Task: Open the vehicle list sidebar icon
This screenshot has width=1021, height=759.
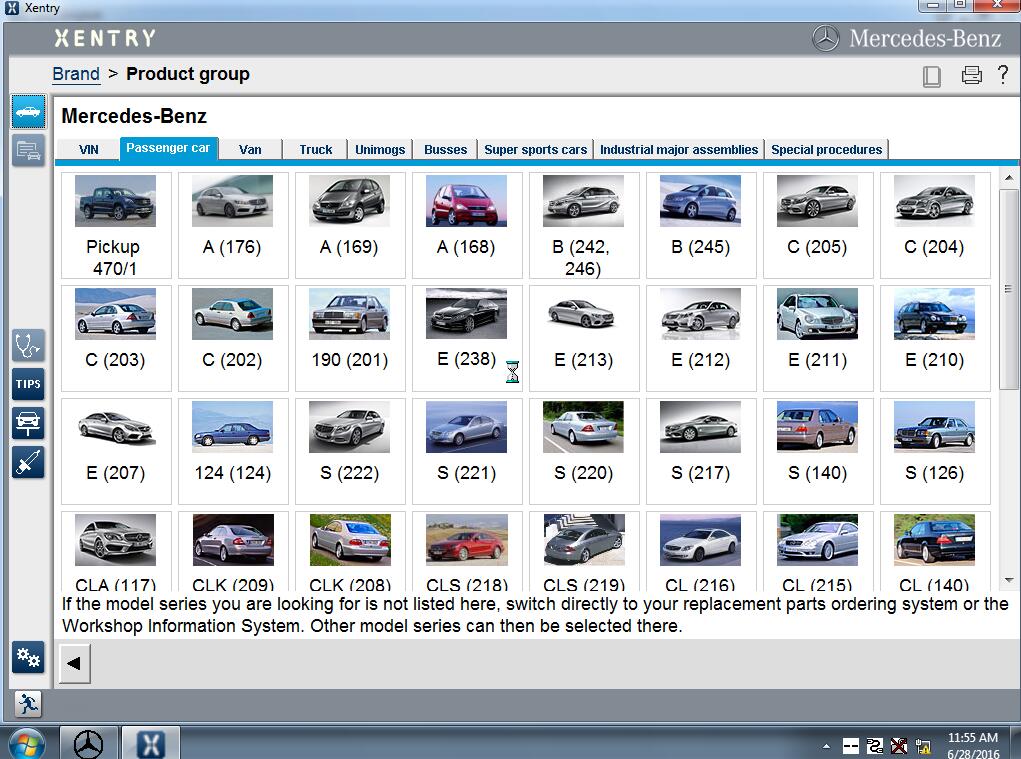Action: pos(28,151)
